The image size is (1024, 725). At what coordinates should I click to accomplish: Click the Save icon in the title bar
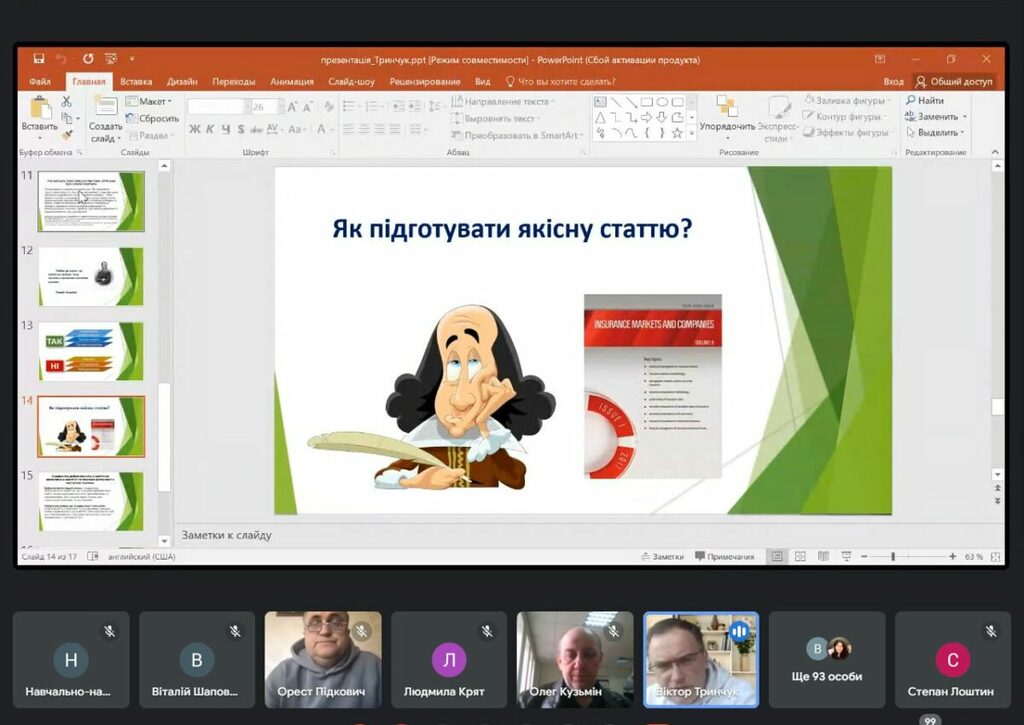tap(39, 59)
